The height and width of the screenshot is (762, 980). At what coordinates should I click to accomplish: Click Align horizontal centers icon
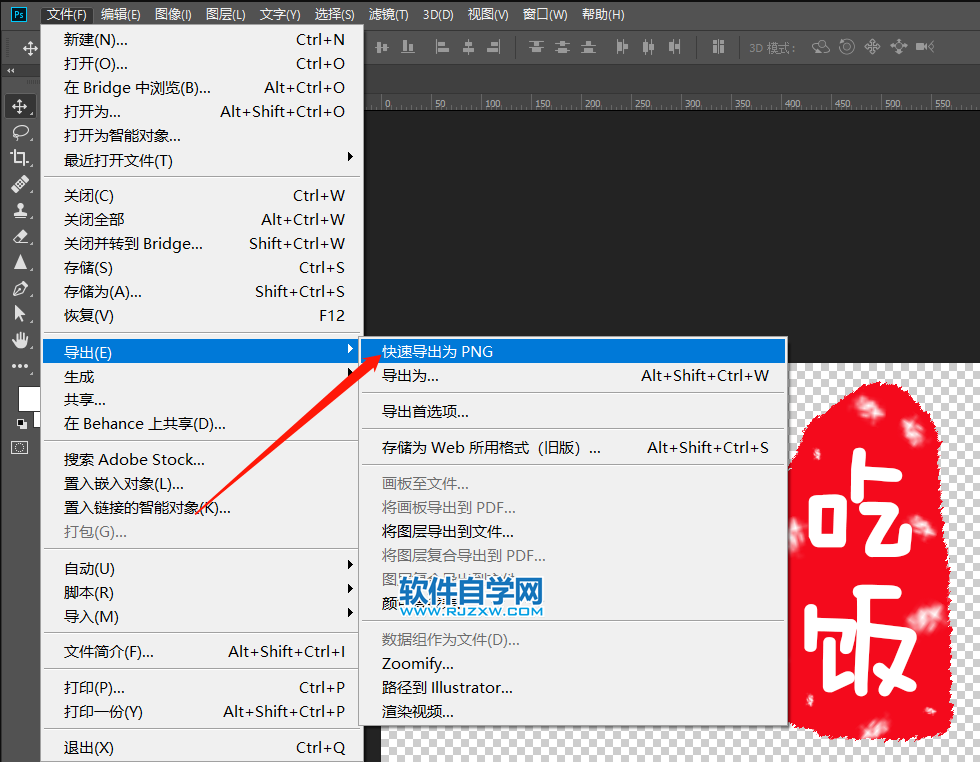pos(468,47)
